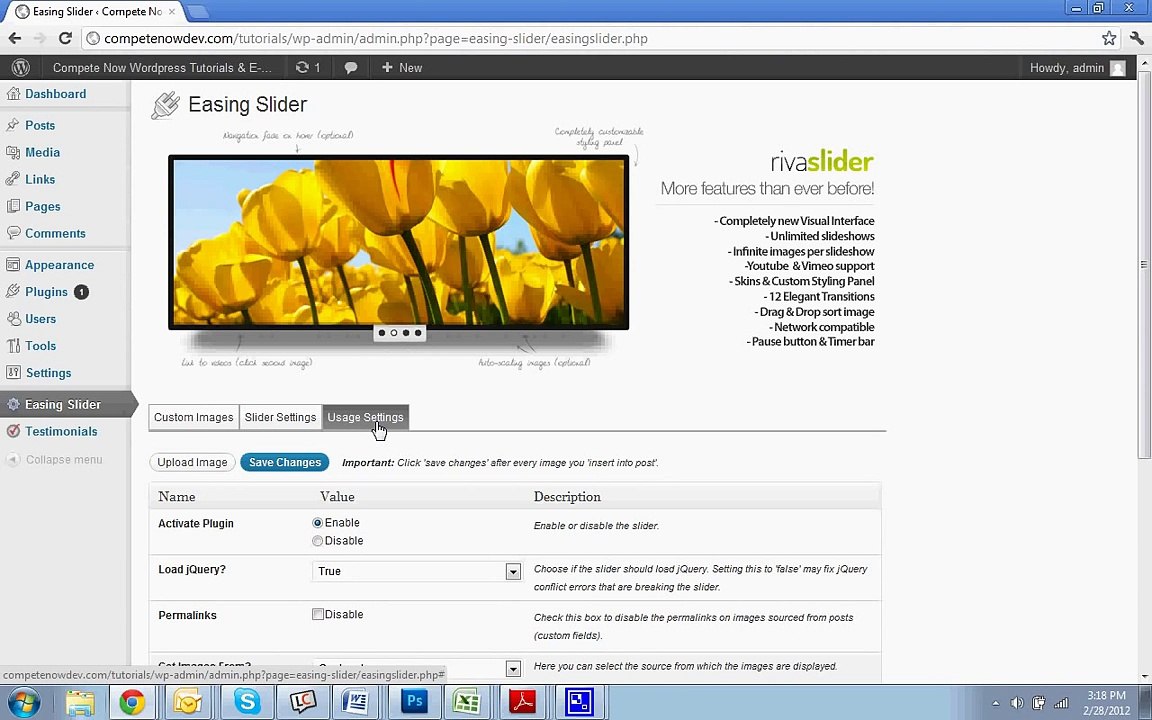
Task: Switch to the Slider Settings tab
Action: (x=280, y=417)
